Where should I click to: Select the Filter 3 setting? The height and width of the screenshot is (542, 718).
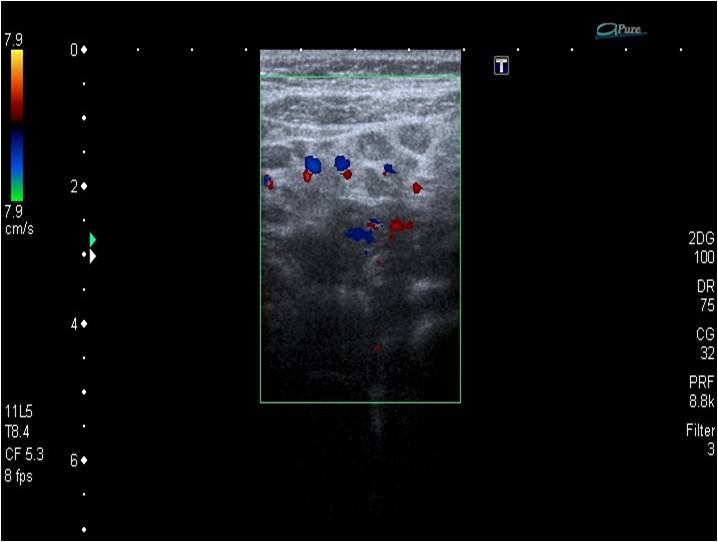tap(698, 440)
